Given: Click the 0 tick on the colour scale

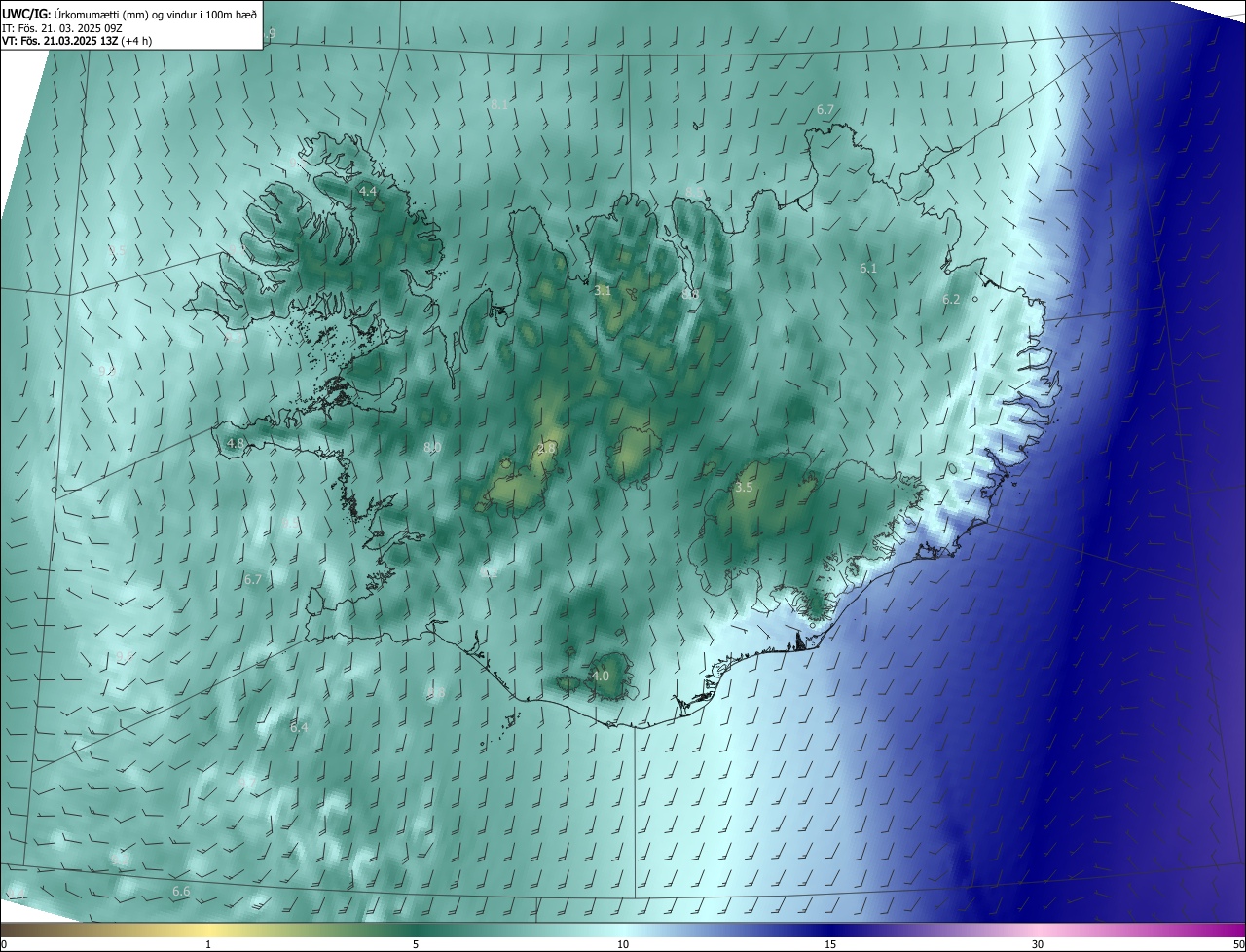Looking at the screenshot, I should pyautogui.click(x=4, y=944).
